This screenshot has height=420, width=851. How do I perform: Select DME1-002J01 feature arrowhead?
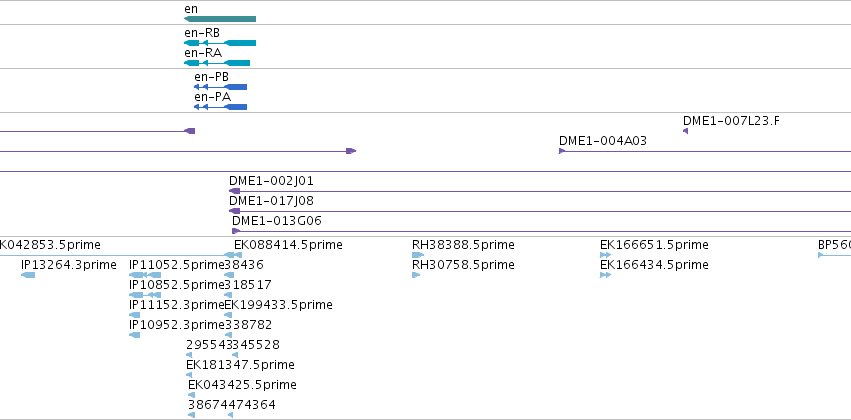[x=234, y=191]
